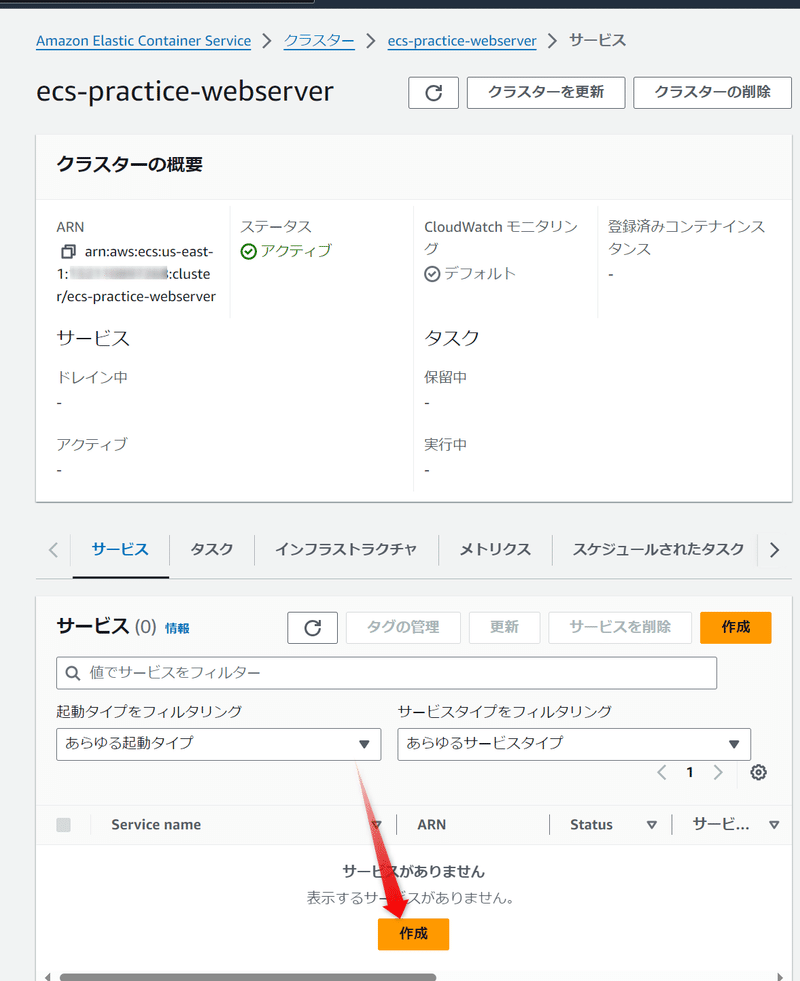
Task: Open Amazon Elastic Container Service breadcrumb link
Action: coord(143,41)
